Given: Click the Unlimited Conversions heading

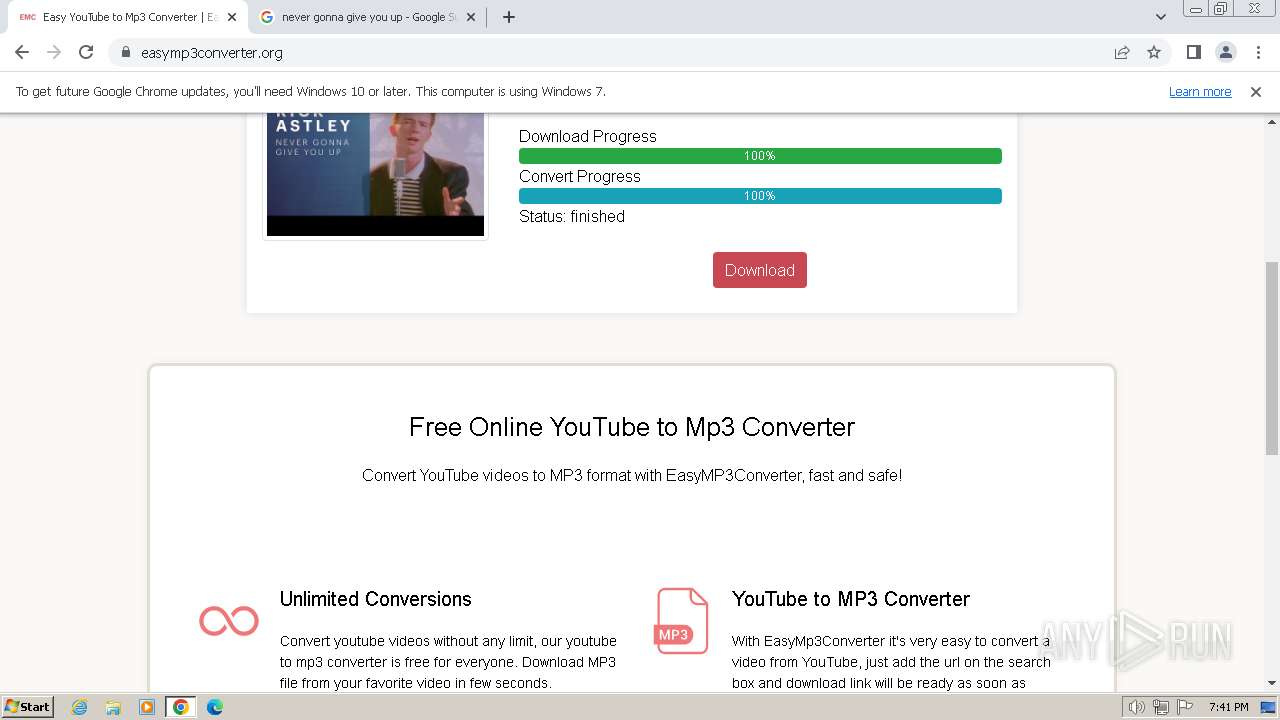Looking at the screenshot, I should coord(376,599).
